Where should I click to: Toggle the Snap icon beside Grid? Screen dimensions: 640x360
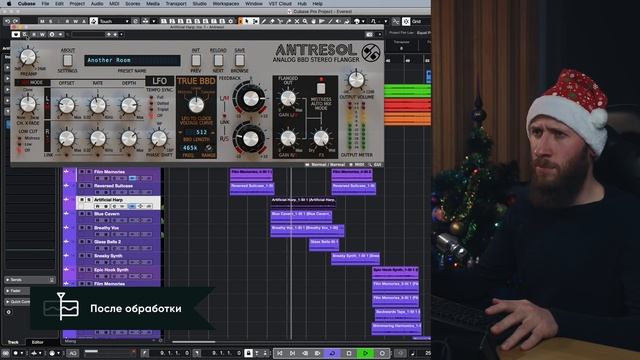pyautogui.click(x=406, y=21)
